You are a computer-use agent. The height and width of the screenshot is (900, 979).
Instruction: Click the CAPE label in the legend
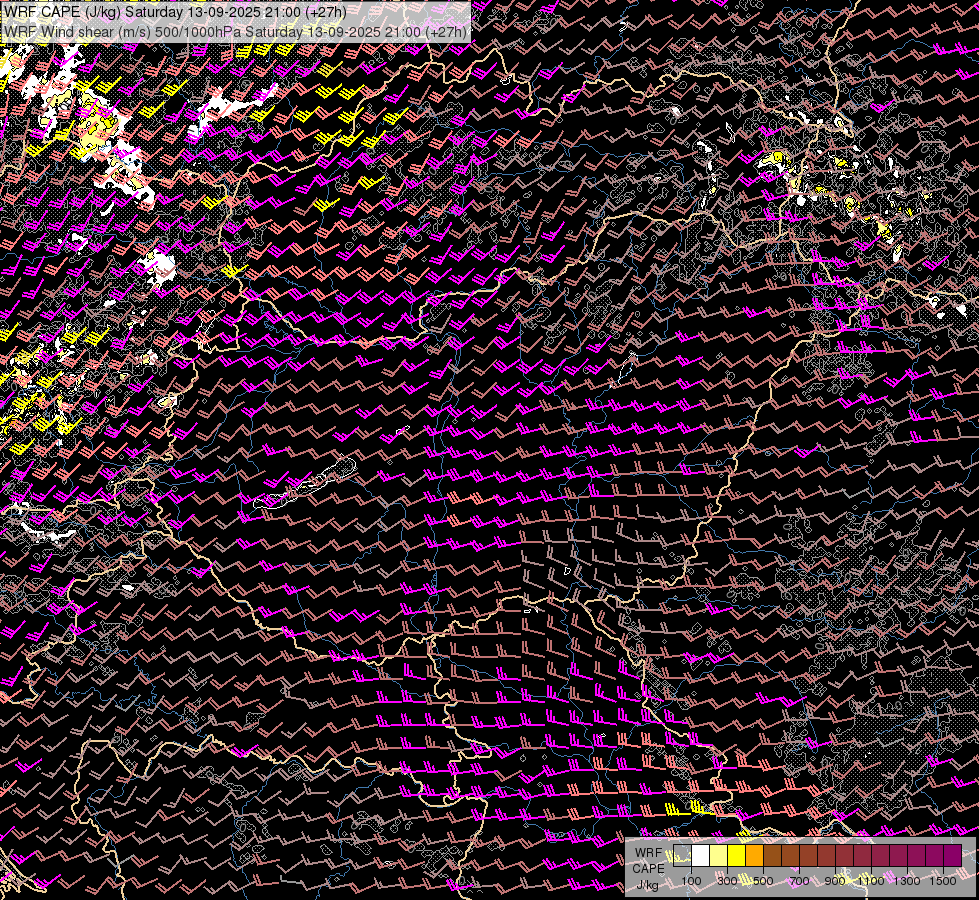click(x=648, y=868)
